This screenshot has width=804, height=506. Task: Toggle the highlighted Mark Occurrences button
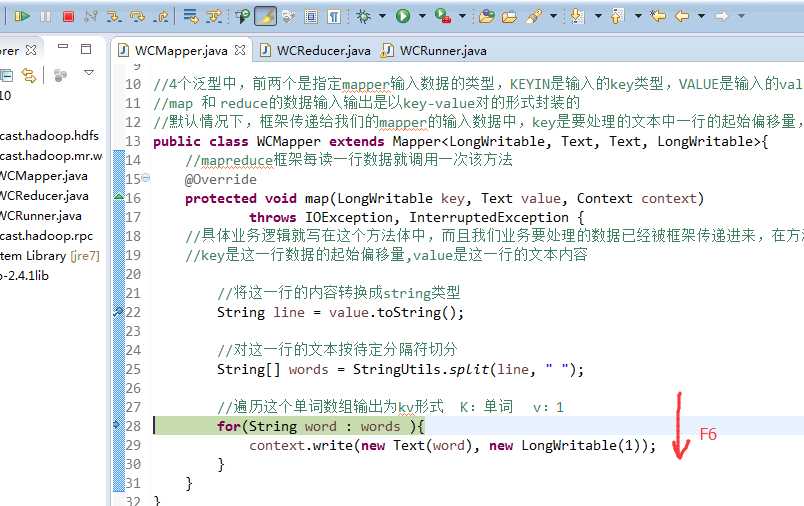pos(265,16)
